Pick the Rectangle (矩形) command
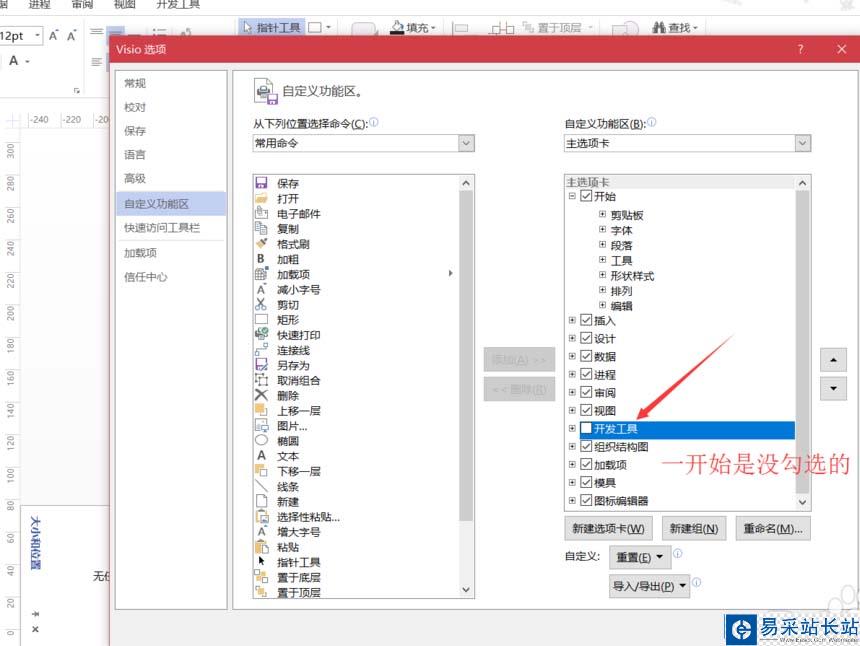860x646 pixels. pos(288,320)
